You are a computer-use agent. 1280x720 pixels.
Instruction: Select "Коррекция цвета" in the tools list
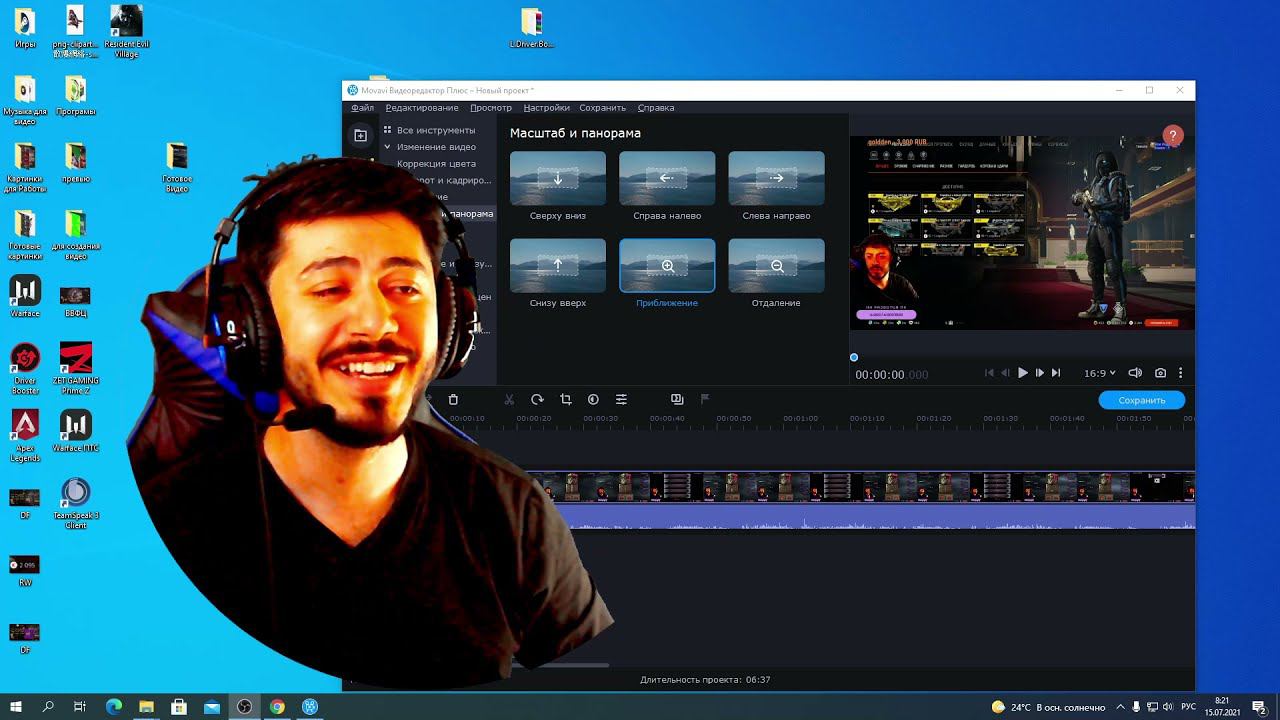click(436, 164)
